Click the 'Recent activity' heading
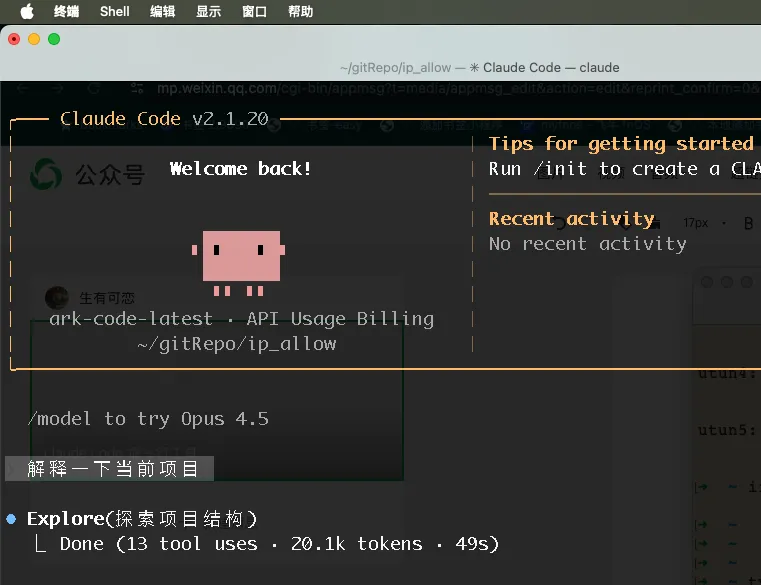This screenshot has width=761, height=585. [572, 219]
